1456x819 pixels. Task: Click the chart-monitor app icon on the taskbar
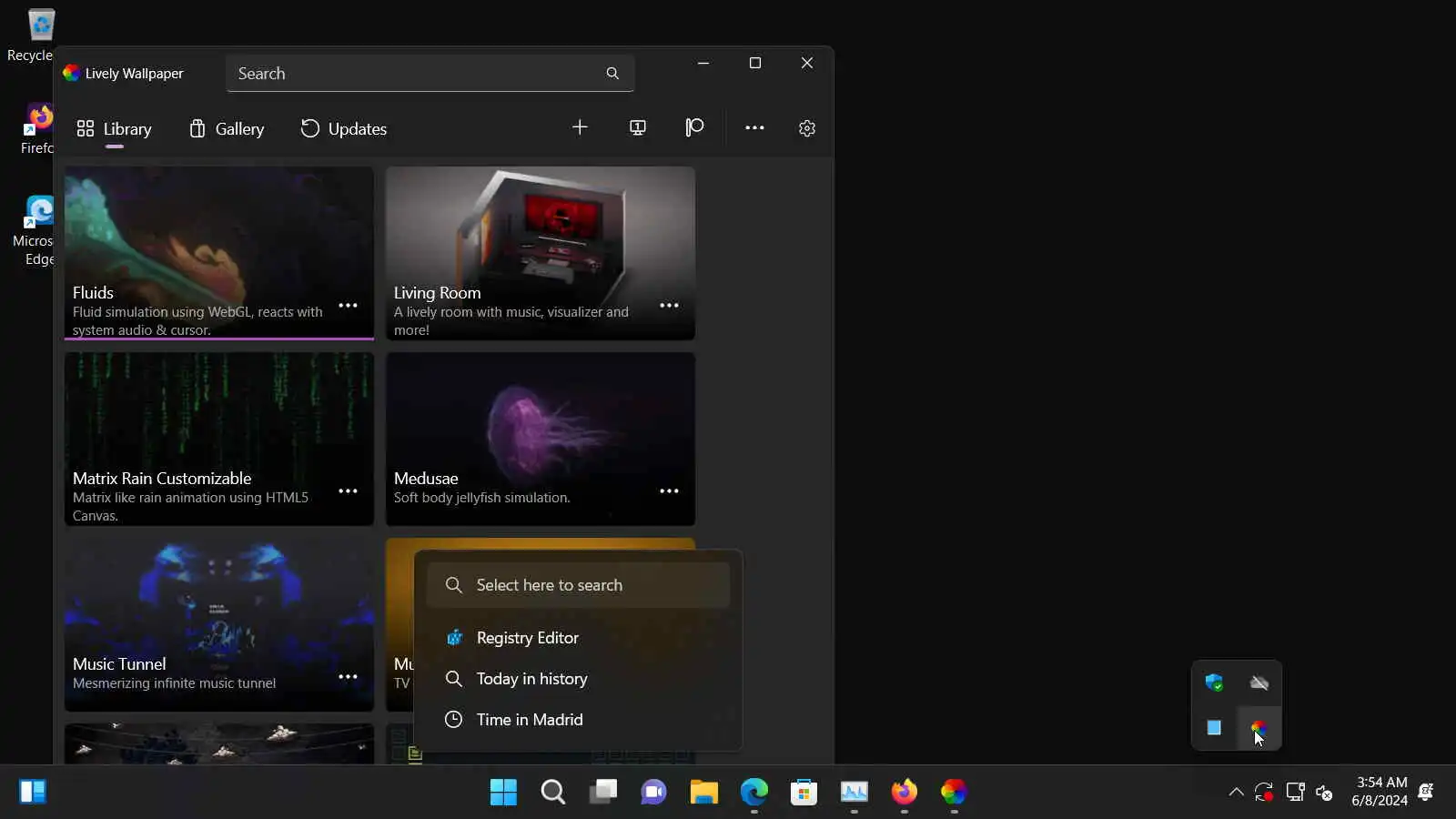click(854, 792)
